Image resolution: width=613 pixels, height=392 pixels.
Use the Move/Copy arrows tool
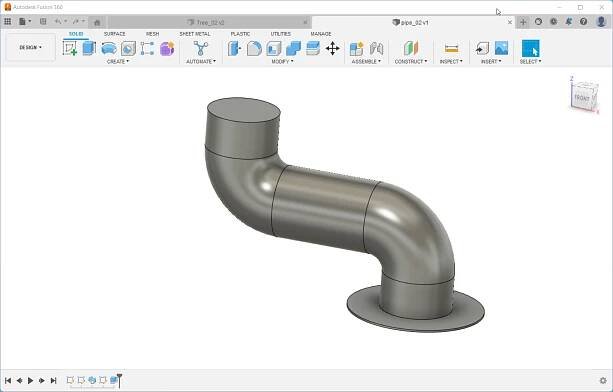333,48
